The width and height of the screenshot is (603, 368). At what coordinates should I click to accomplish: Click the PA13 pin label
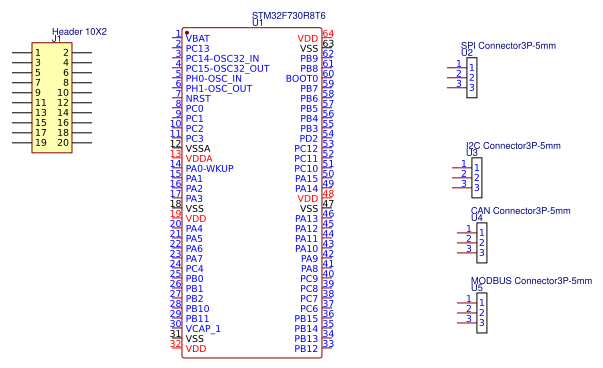click(x=306, y=218)
